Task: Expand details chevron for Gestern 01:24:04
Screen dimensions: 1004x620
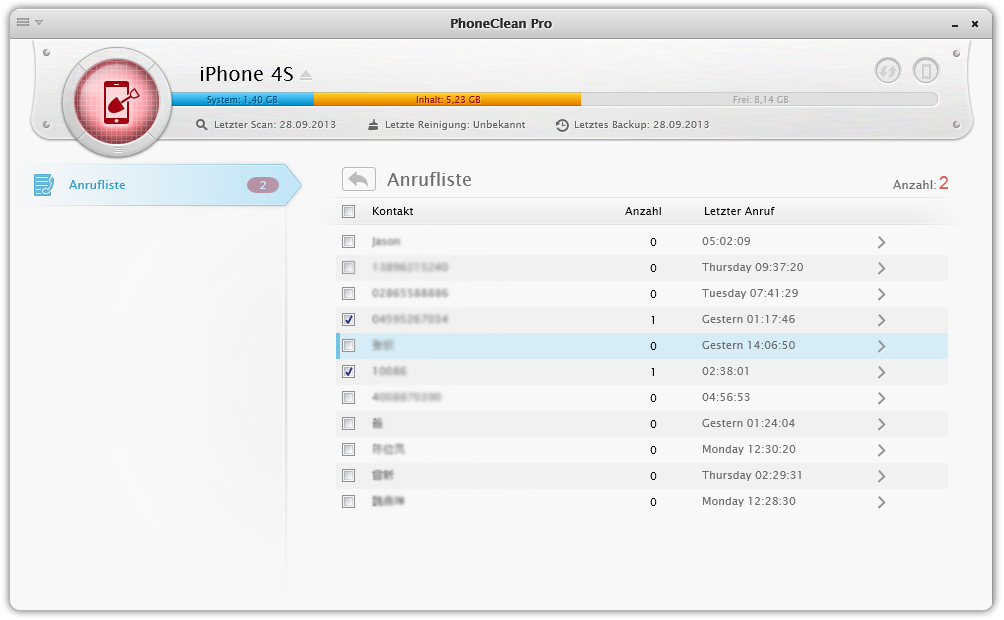Action: coord(882,424)
